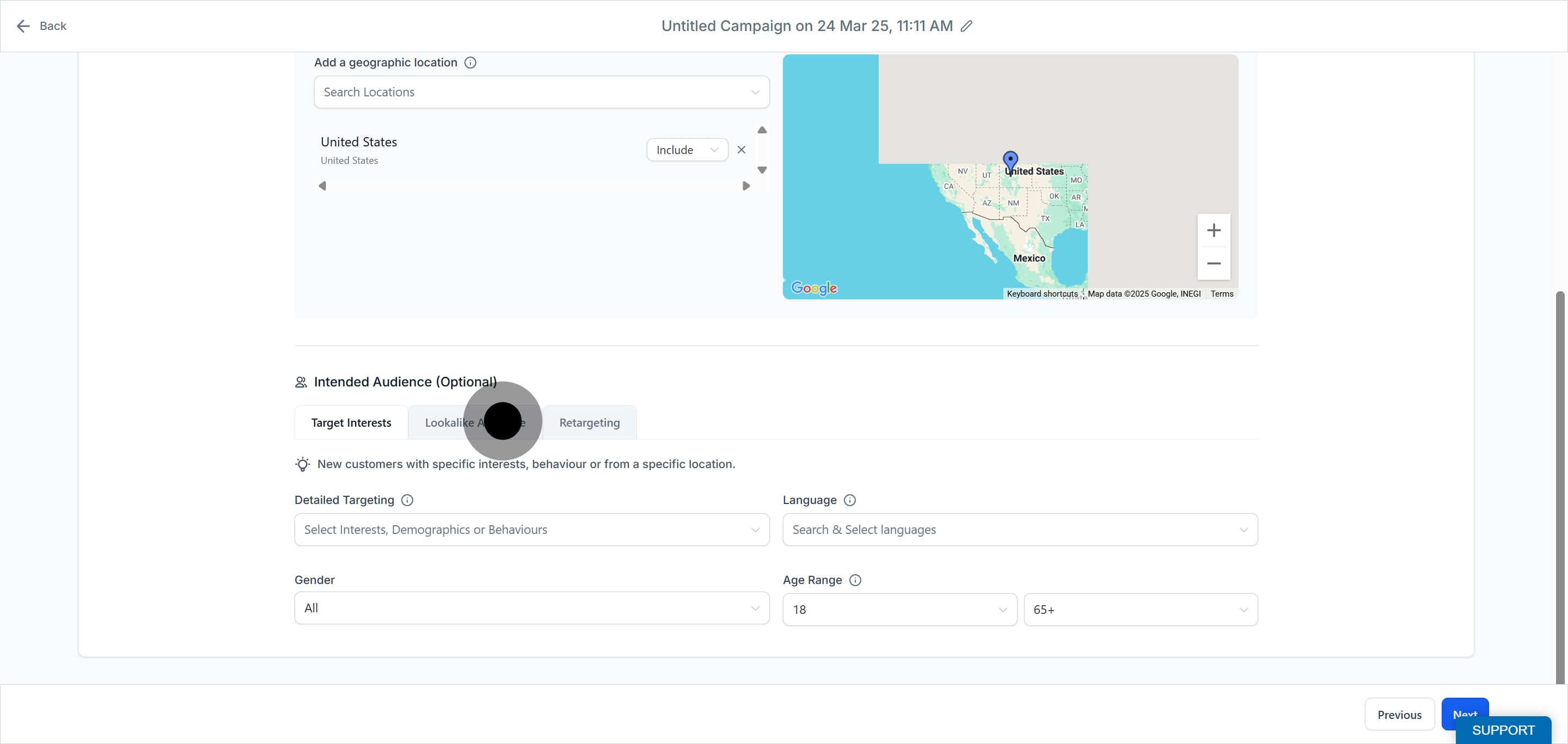
Task: Click the campaign title text
Action: click(x=806, y=26)
